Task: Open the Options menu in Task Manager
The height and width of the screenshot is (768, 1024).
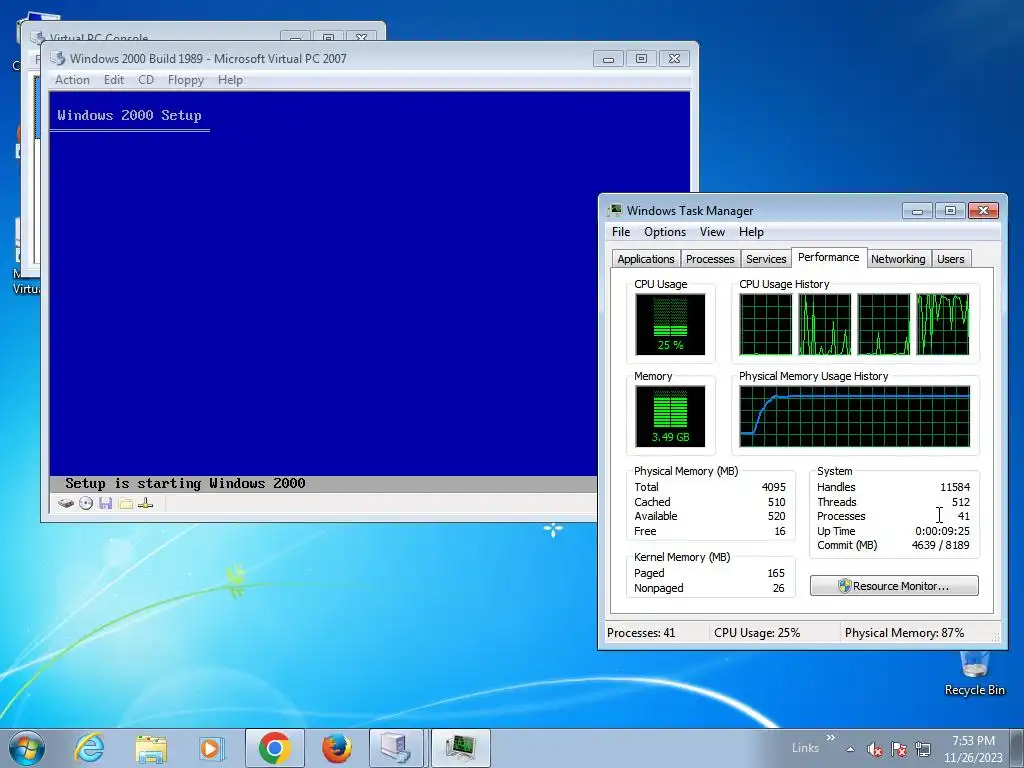Action: coord(665,232)
